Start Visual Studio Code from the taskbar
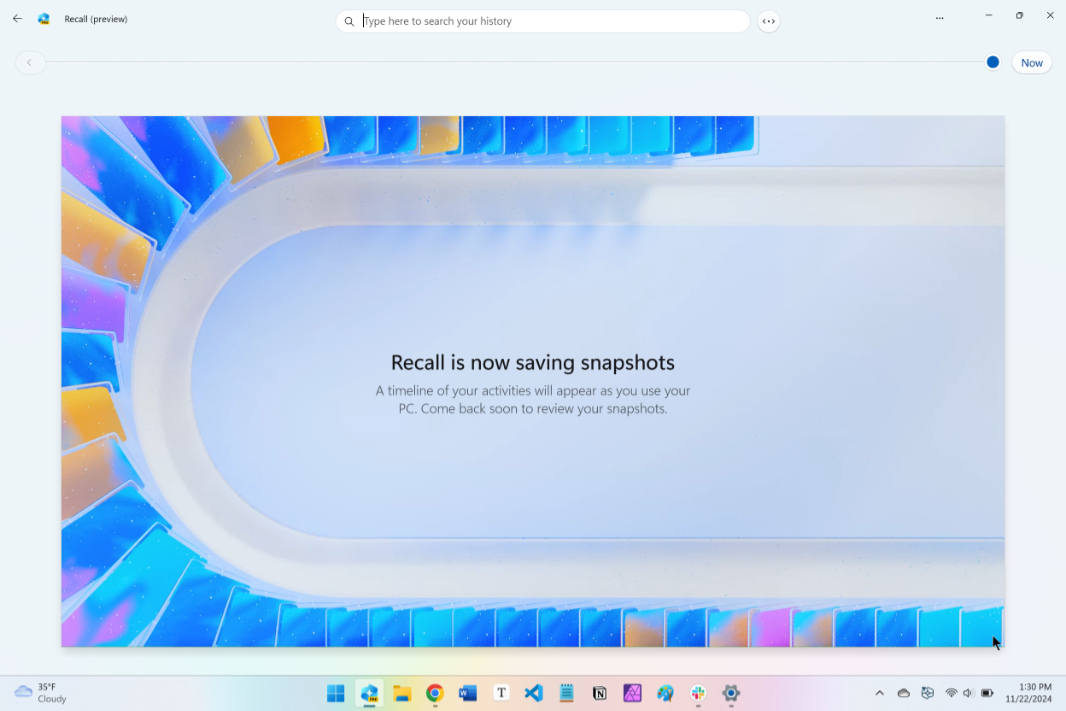Viewport: 1066px width, 711px height. (533, 693)
